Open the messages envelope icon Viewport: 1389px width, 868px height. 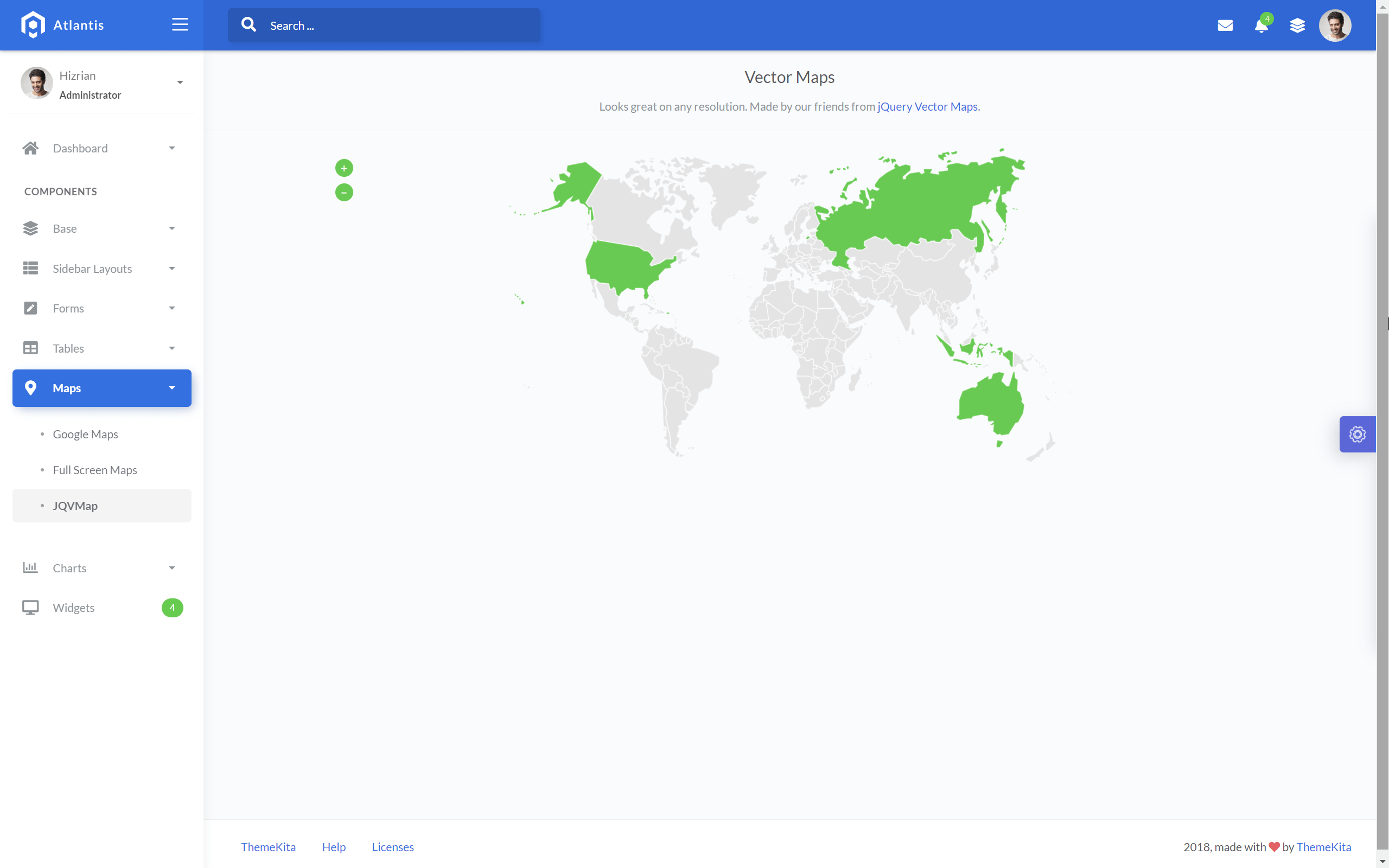tap(1226, 25)
